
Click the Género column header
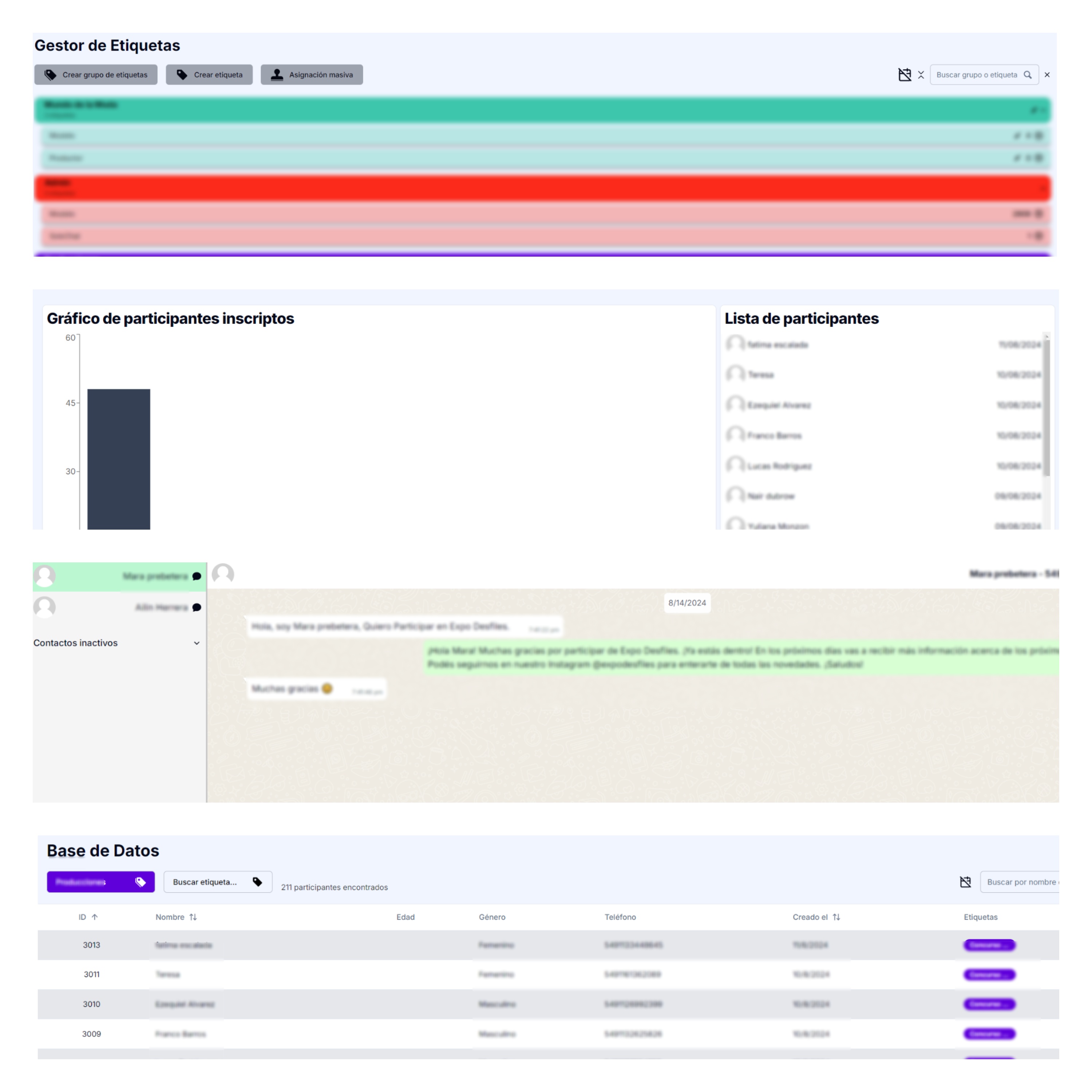tap(492, 917)
